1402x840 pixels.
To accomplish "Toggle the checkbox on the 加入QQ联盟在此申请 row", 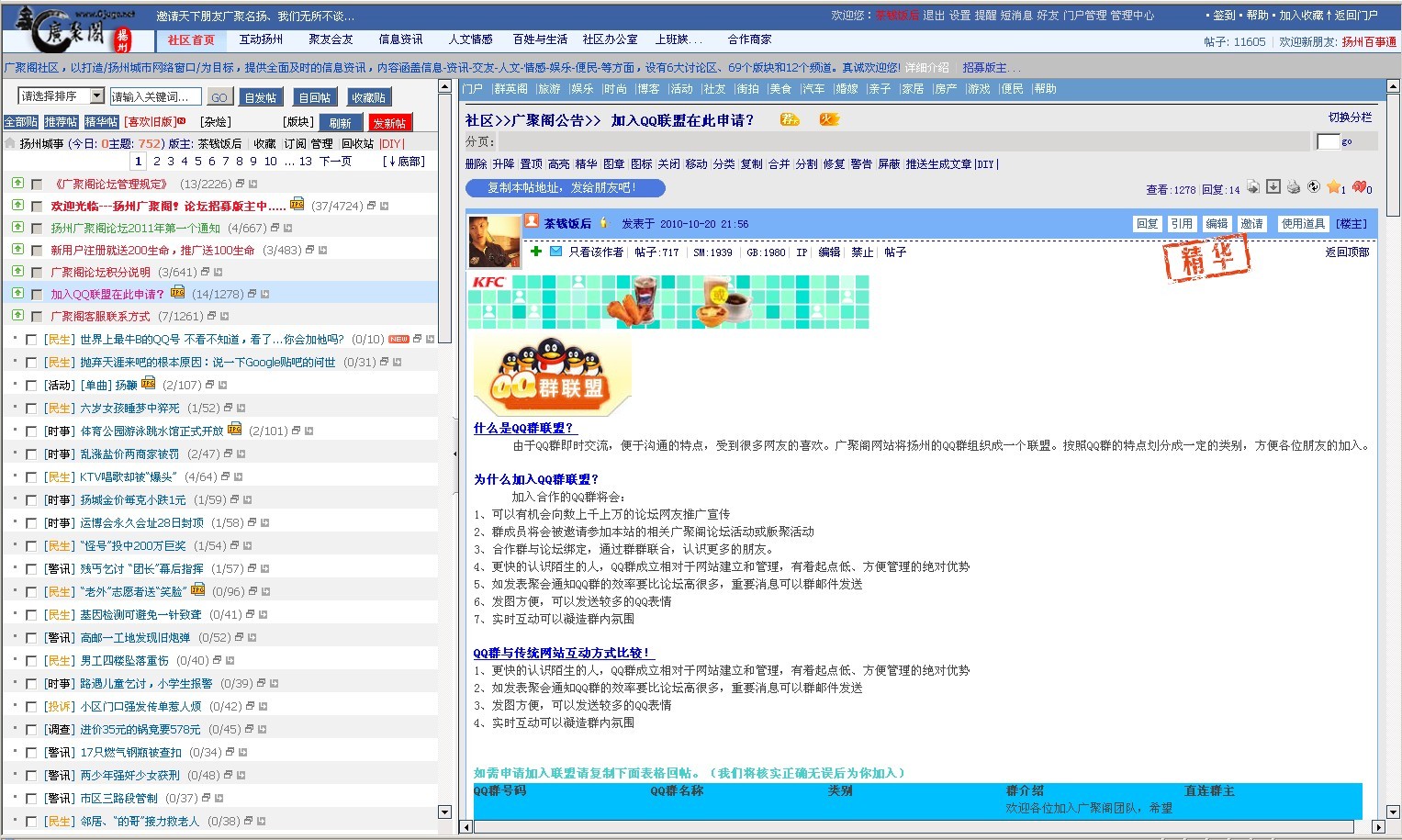I will pyautogui.click(x=37, y=295).
